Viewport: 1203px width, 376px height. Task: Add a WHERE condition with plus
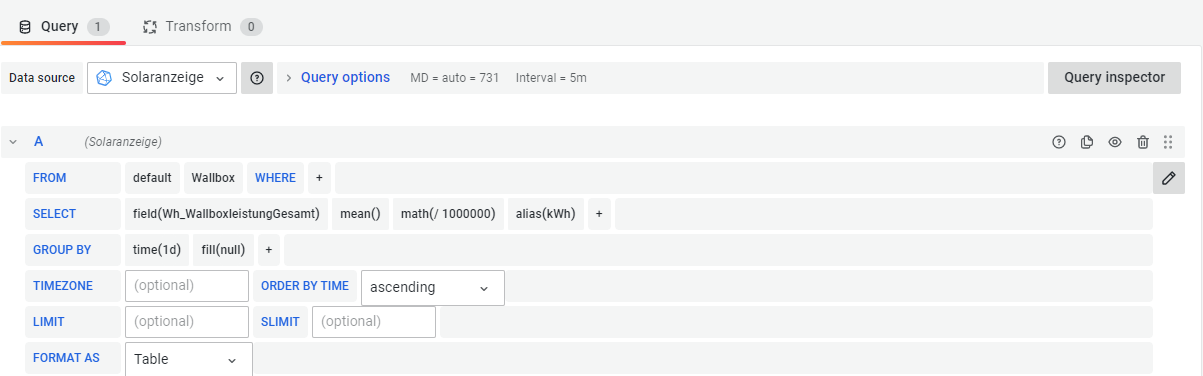pos(319,178)
